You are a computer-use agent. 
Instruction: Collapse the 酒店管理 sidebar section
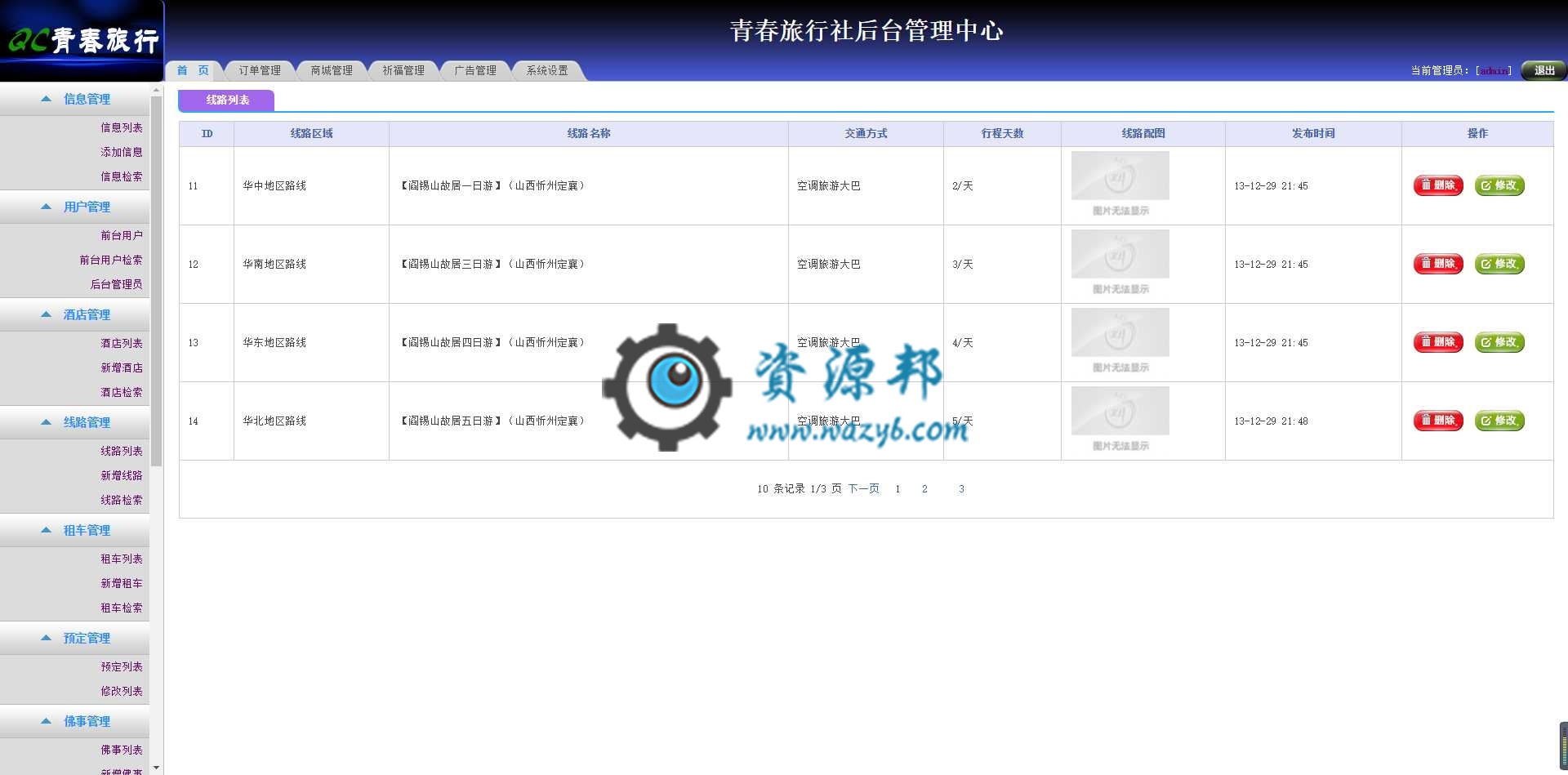(75, 314)
